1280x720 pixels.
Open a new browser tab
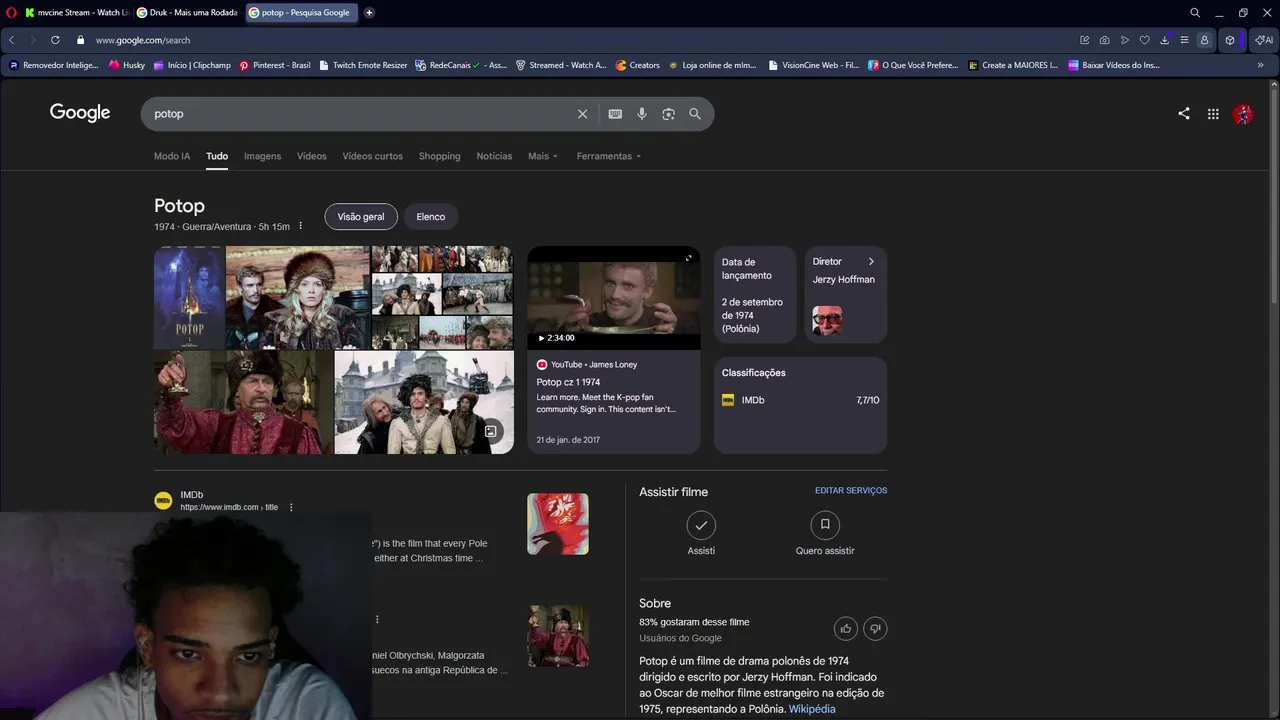(x=369, y=12)
